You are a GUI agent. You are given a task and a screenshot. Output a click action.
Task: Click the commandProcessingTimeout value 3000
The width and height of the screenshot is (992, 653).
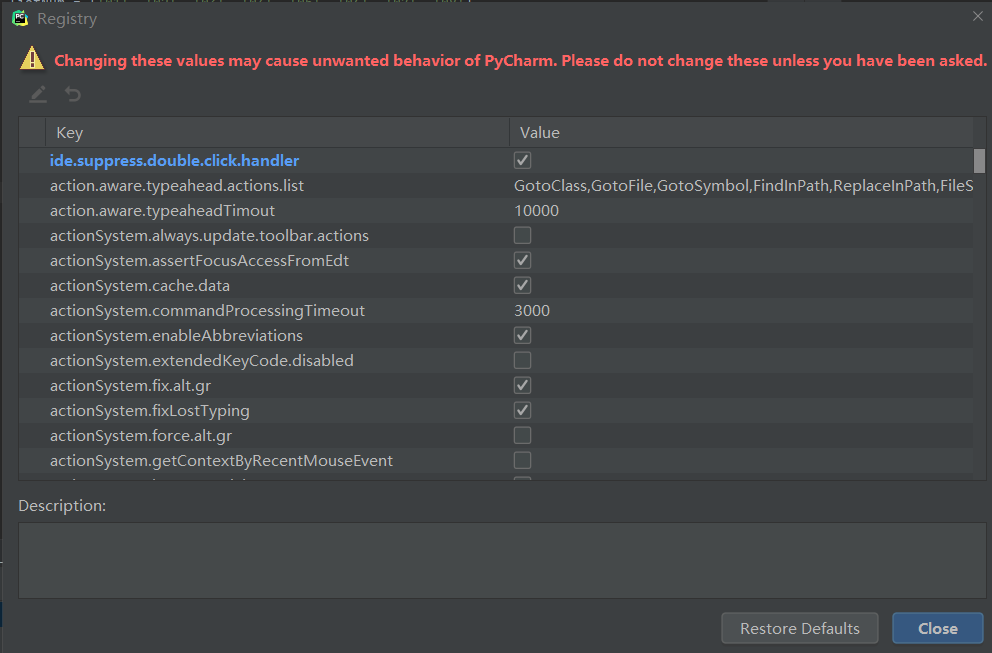[x=532, y=310]
